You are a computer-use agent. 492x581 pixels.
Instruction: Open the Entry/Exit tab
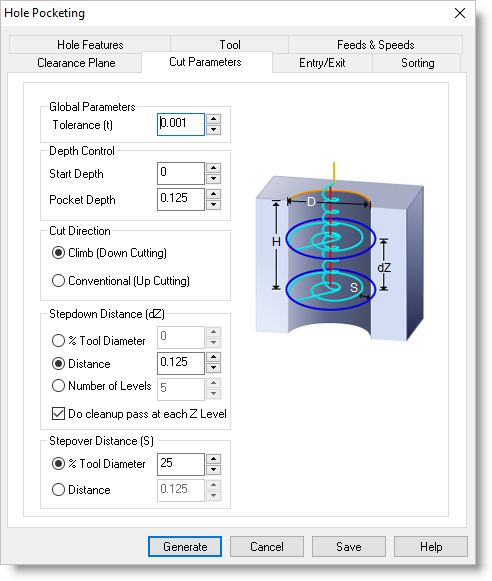pos(322,63)
